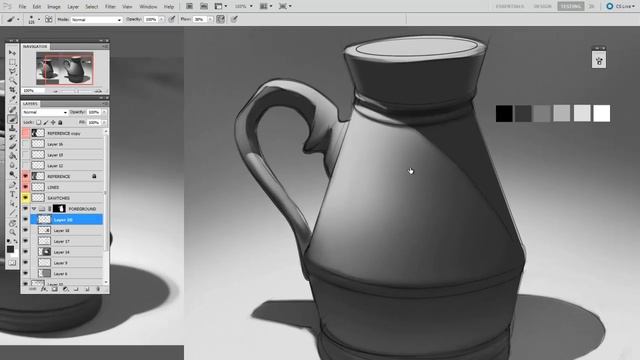Image resolution: width=640 pixels, height=360 pixels.
Task: Open the Brush Preset picker arrow
Action: click(39, 19)
